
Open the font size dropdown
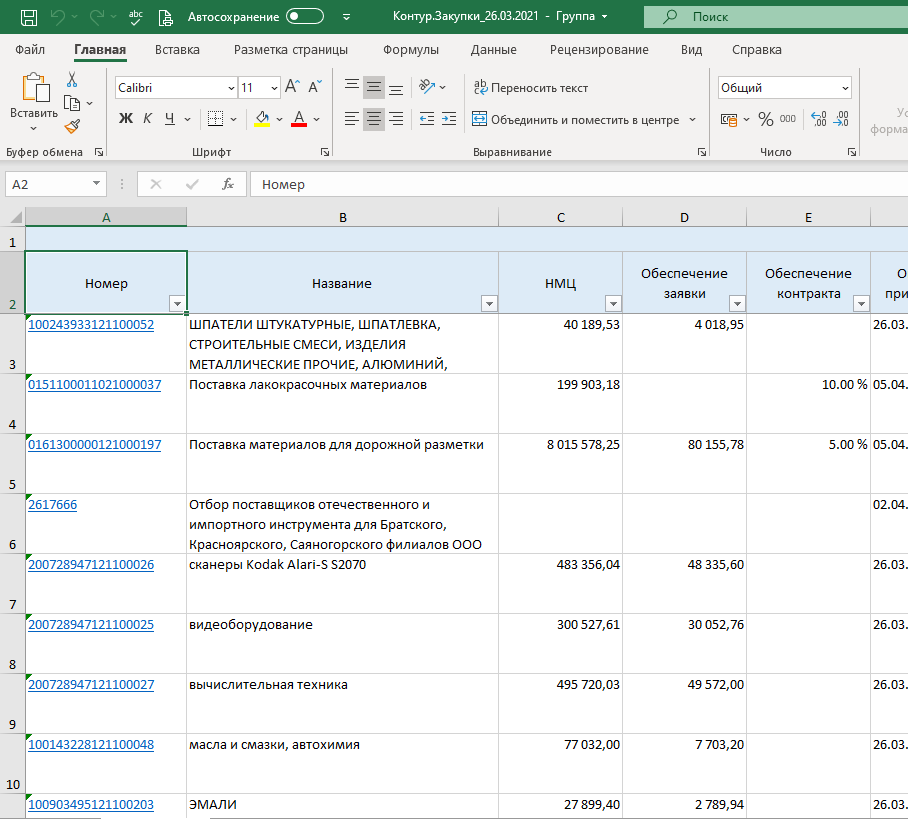[x=274, y=88]
